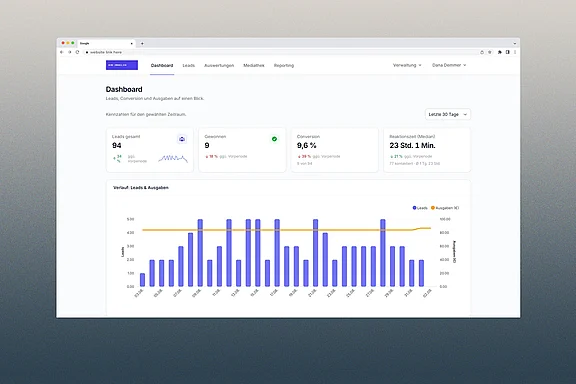Open the Reporting page
576x384 pixels.
tap(284, 65)
